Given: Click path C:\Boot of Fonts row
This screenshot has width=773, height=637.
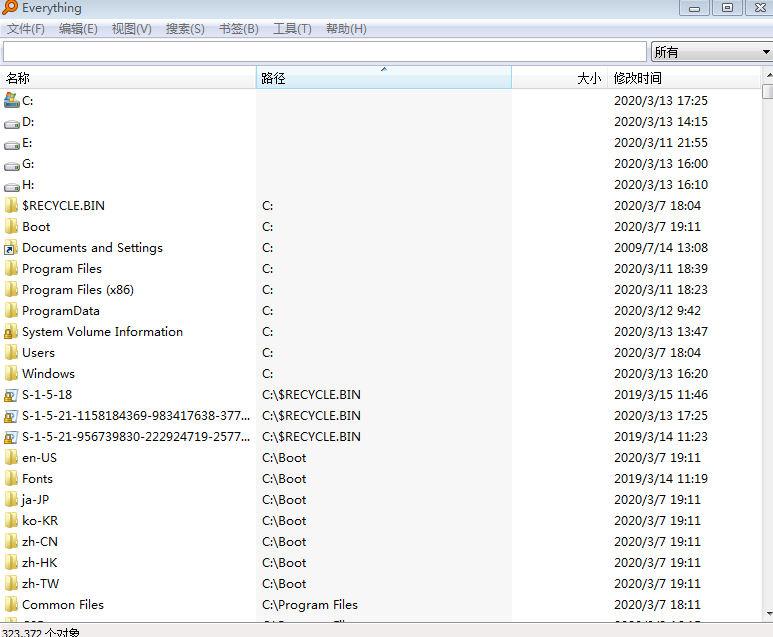Looking at the screenshot, I should click(284, 479).
